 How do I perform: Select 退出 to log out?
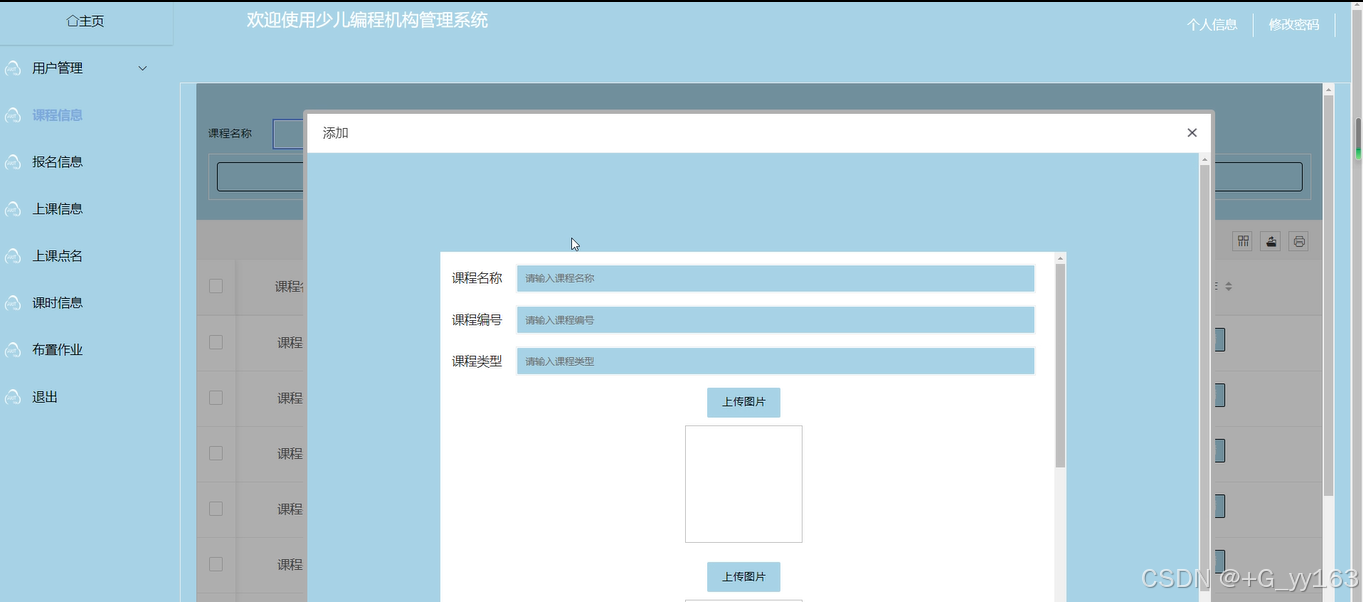pyautogui.click(x=45, y=397)
